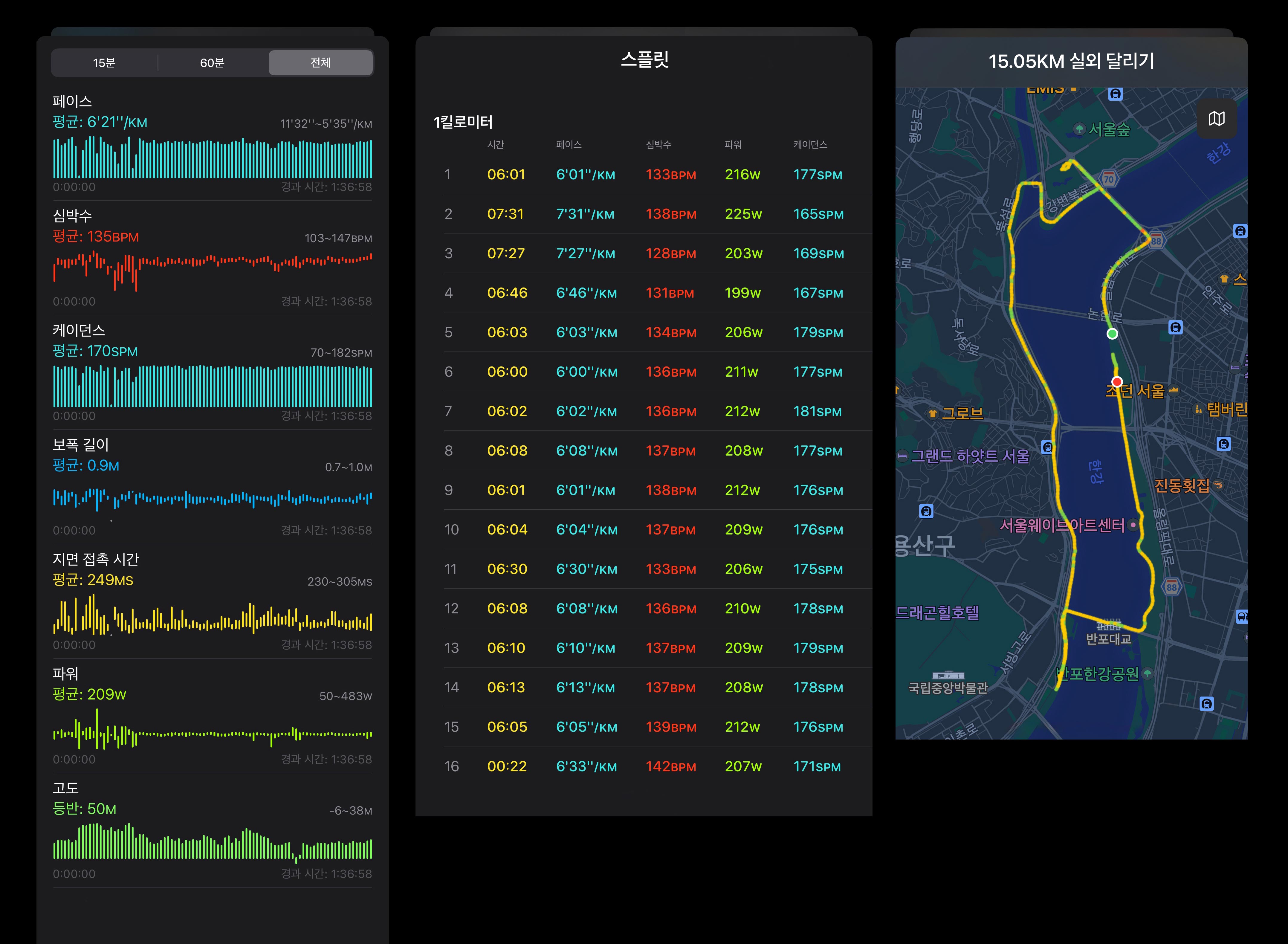Click the 케이던스 column header
This screenshot has height=944, width=1288.
tap(810, 145)
